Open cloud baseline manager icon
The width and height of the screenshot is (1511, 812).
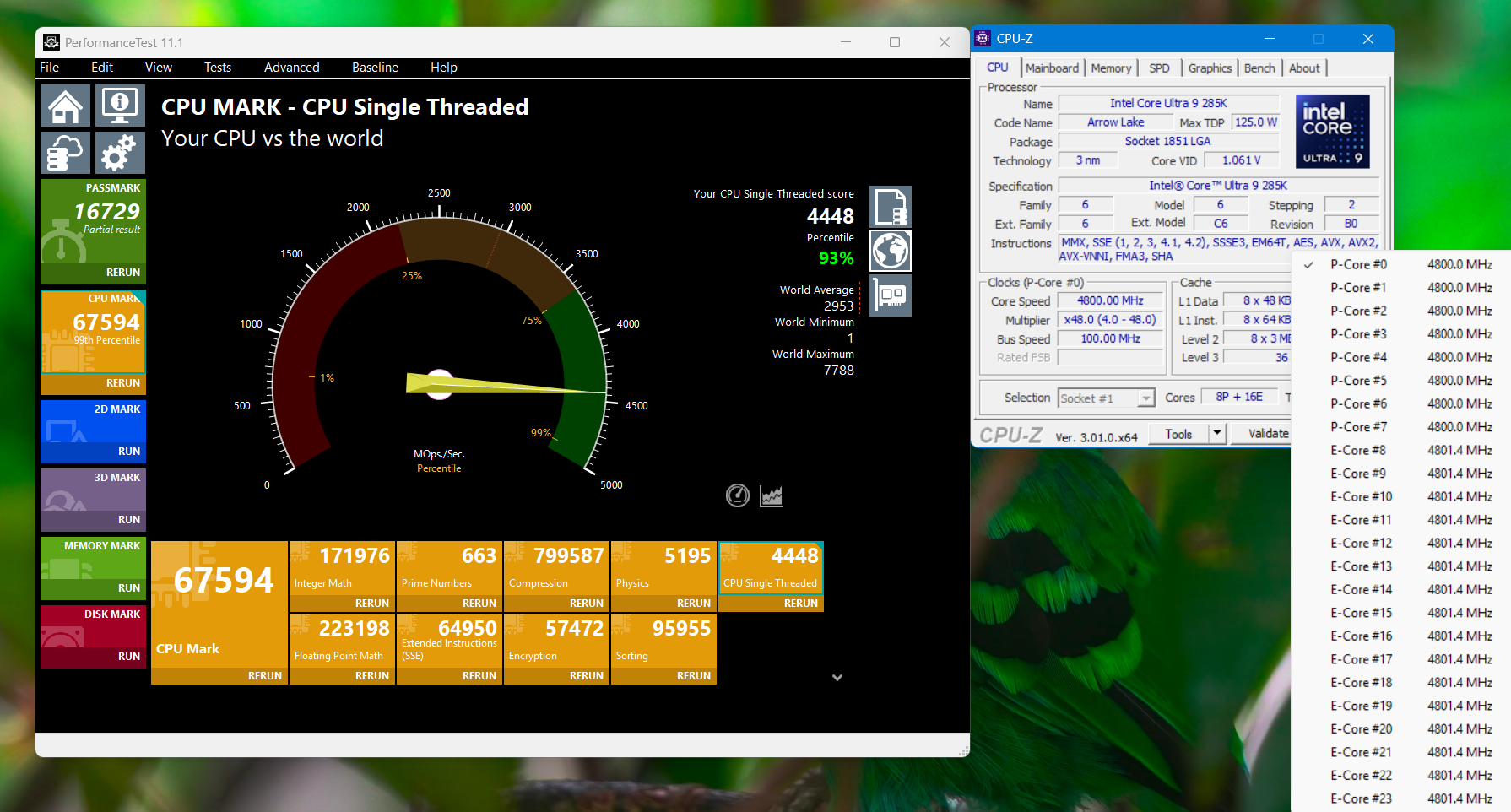click(65, 153)
